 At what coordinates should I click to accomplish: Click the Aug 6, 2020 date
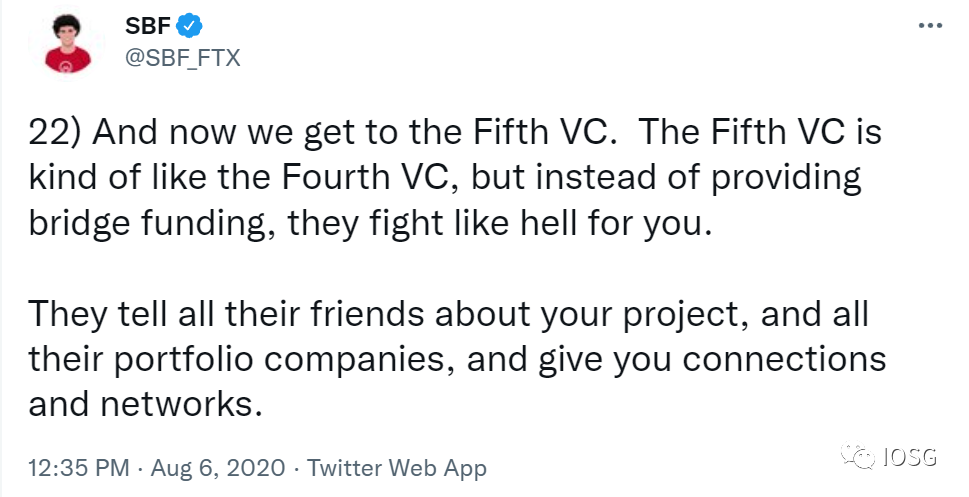pos(218,468)
